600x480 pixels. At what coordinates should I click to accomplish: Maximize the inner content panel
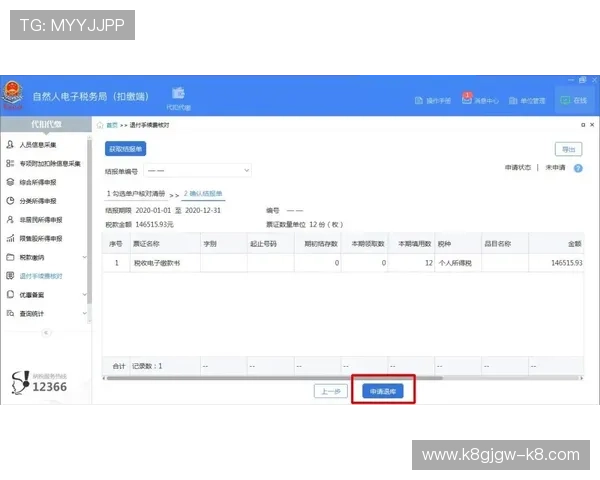pyautogui.click(x=583, y=125)
